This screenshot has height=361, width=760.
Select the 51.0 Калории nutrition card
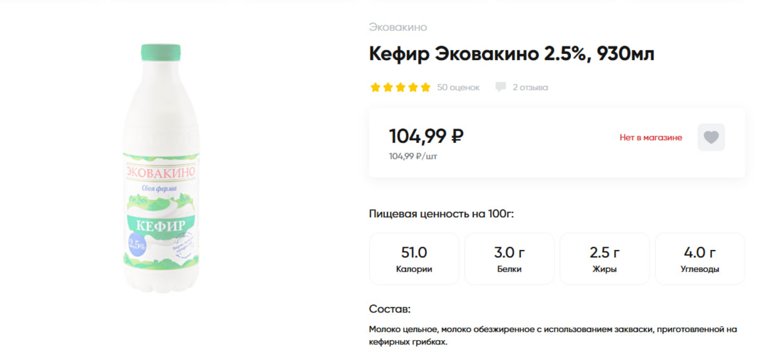click(x=414, y=259)
